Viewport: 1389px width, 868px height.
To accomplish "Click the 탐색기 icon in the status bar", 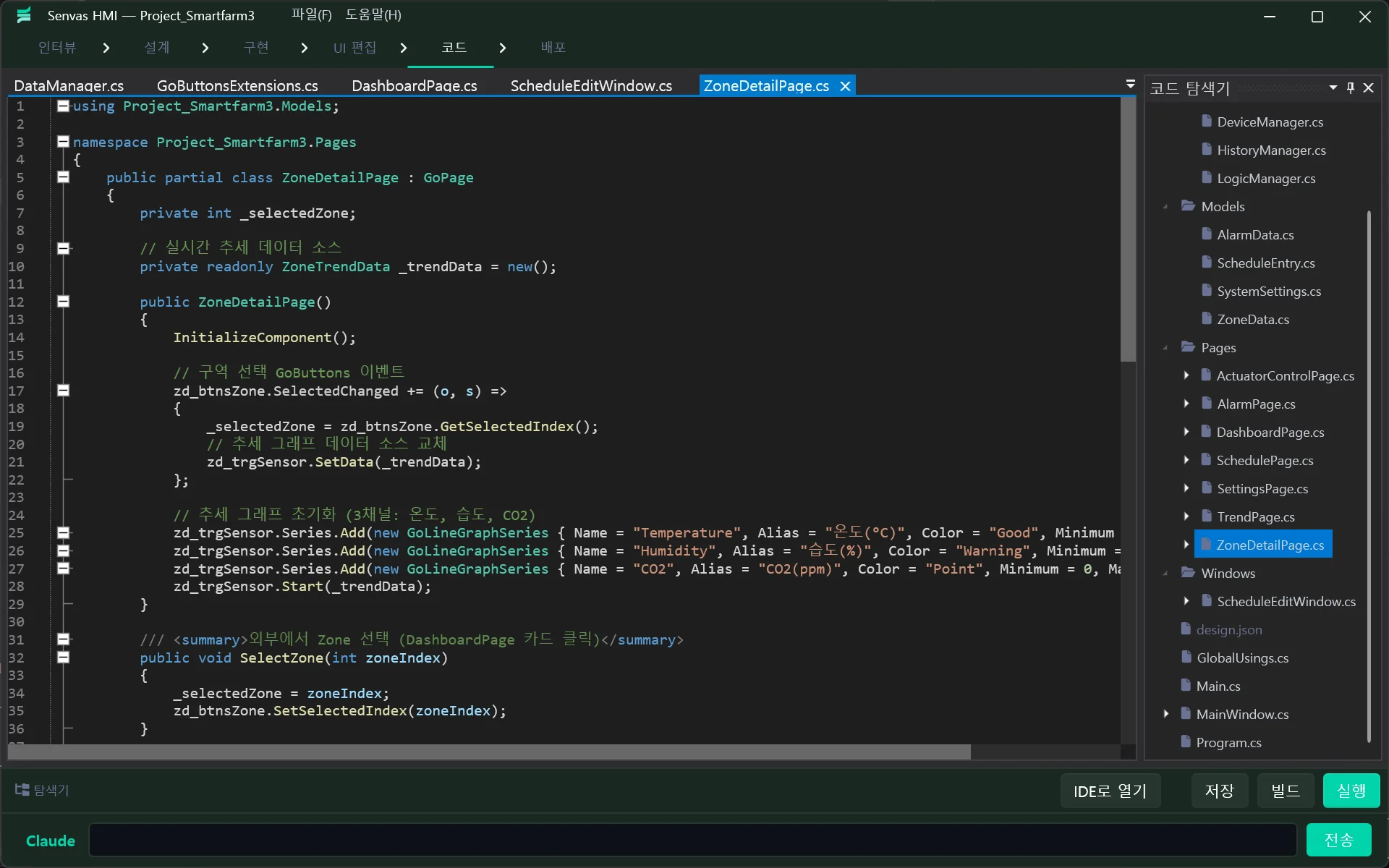I will (20, 790).
